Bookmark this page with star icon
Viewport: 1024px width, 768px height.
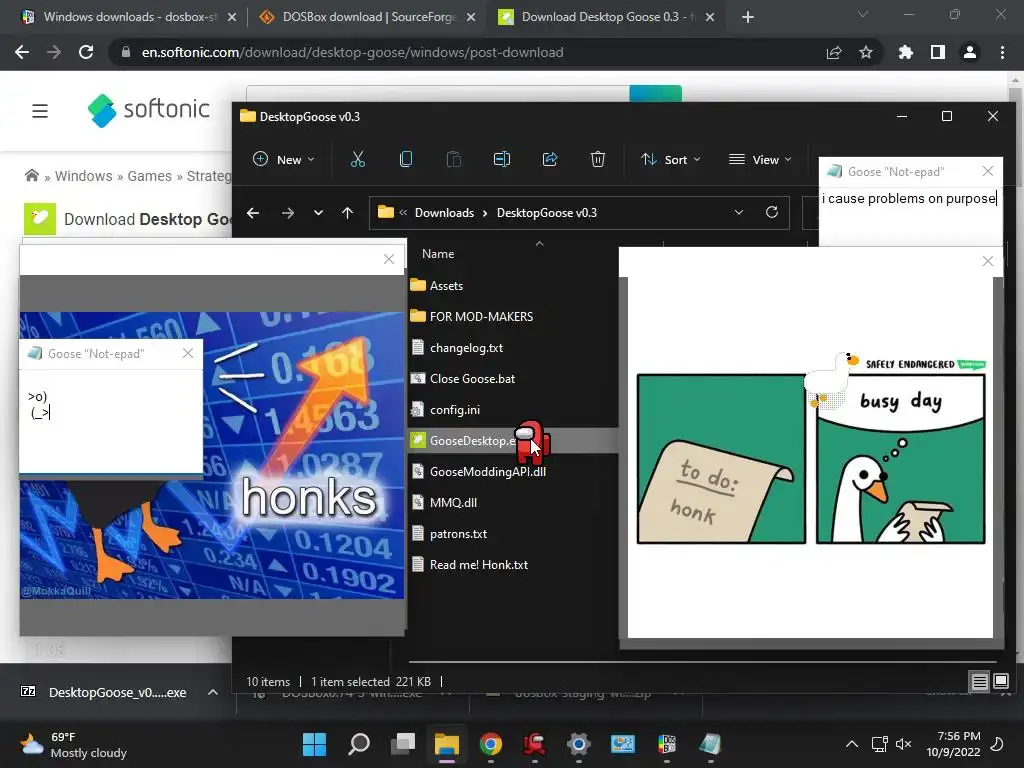866,52
